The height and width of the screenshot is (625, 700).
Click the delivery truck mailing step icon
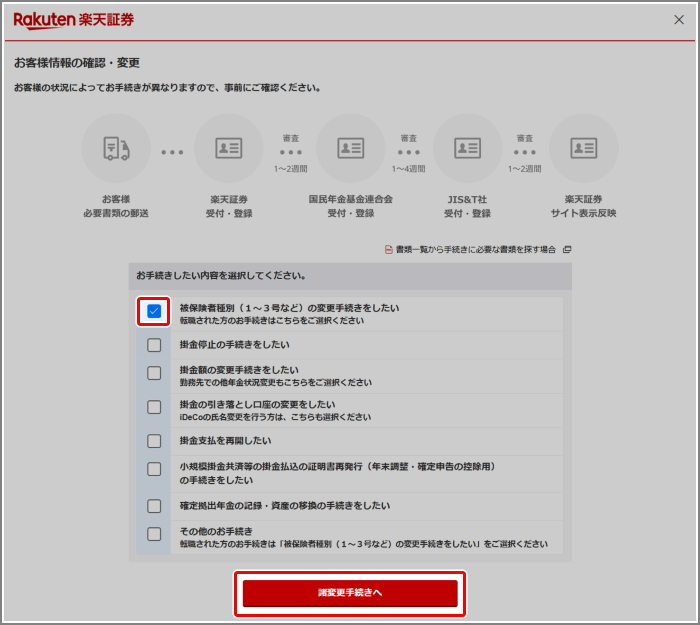click(x=116, y=148)
